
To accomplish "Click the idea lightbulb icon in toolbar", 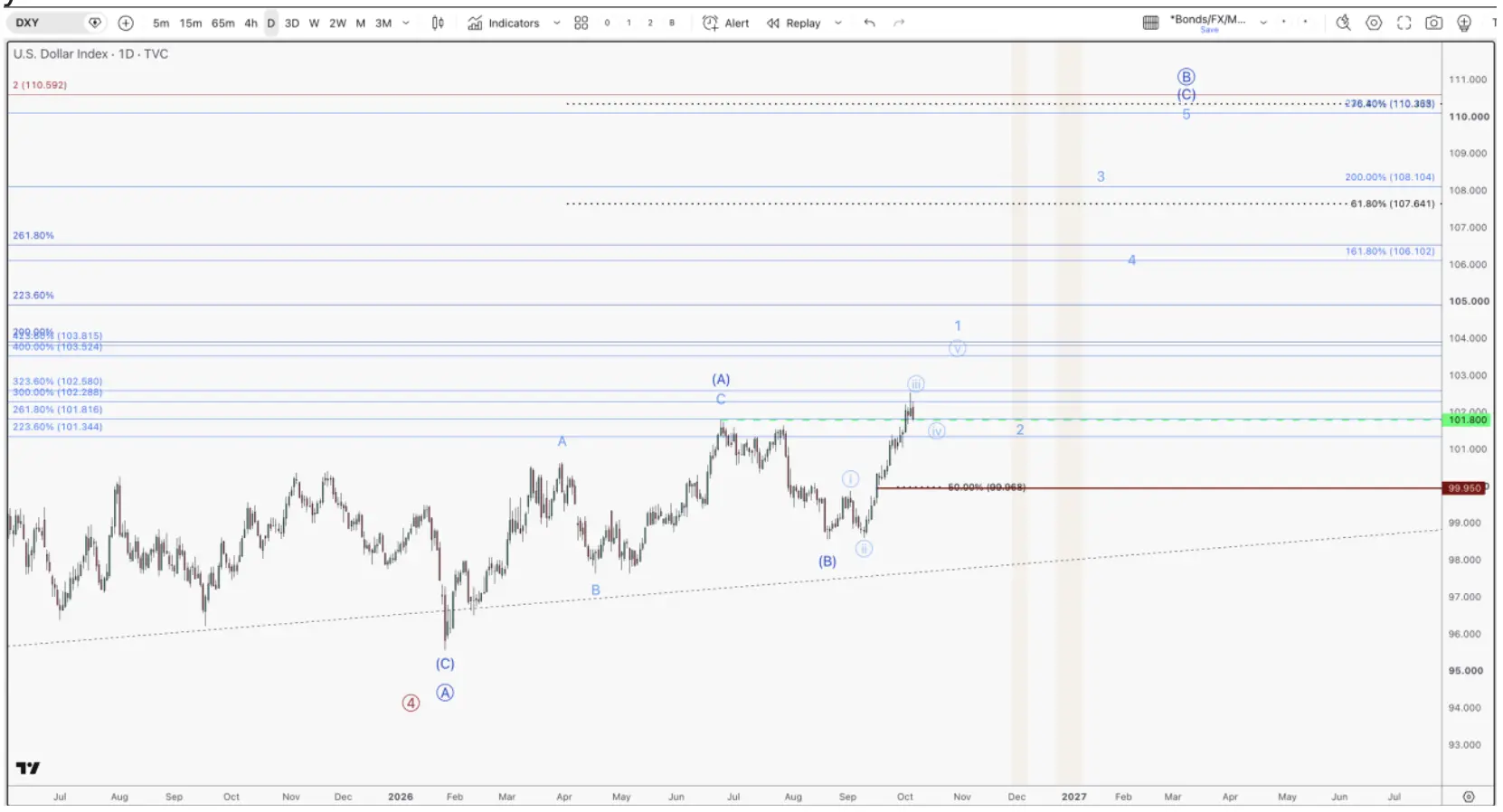I will (x=1464, y=23).
